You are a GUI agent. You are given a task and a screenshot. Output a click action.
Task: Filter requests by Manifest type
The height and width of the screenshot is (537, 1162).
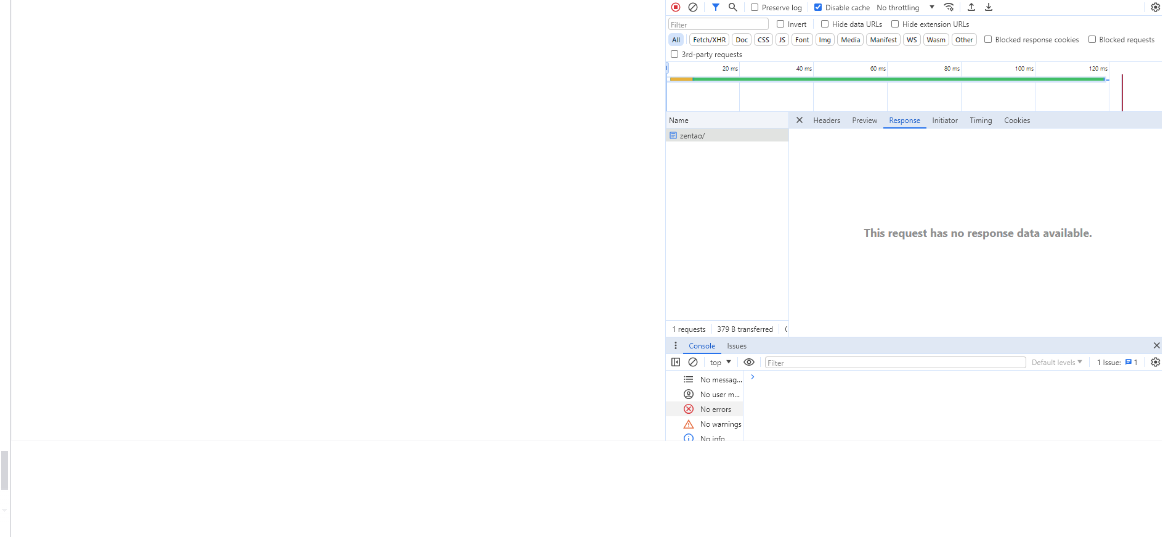tap(883, 40)
